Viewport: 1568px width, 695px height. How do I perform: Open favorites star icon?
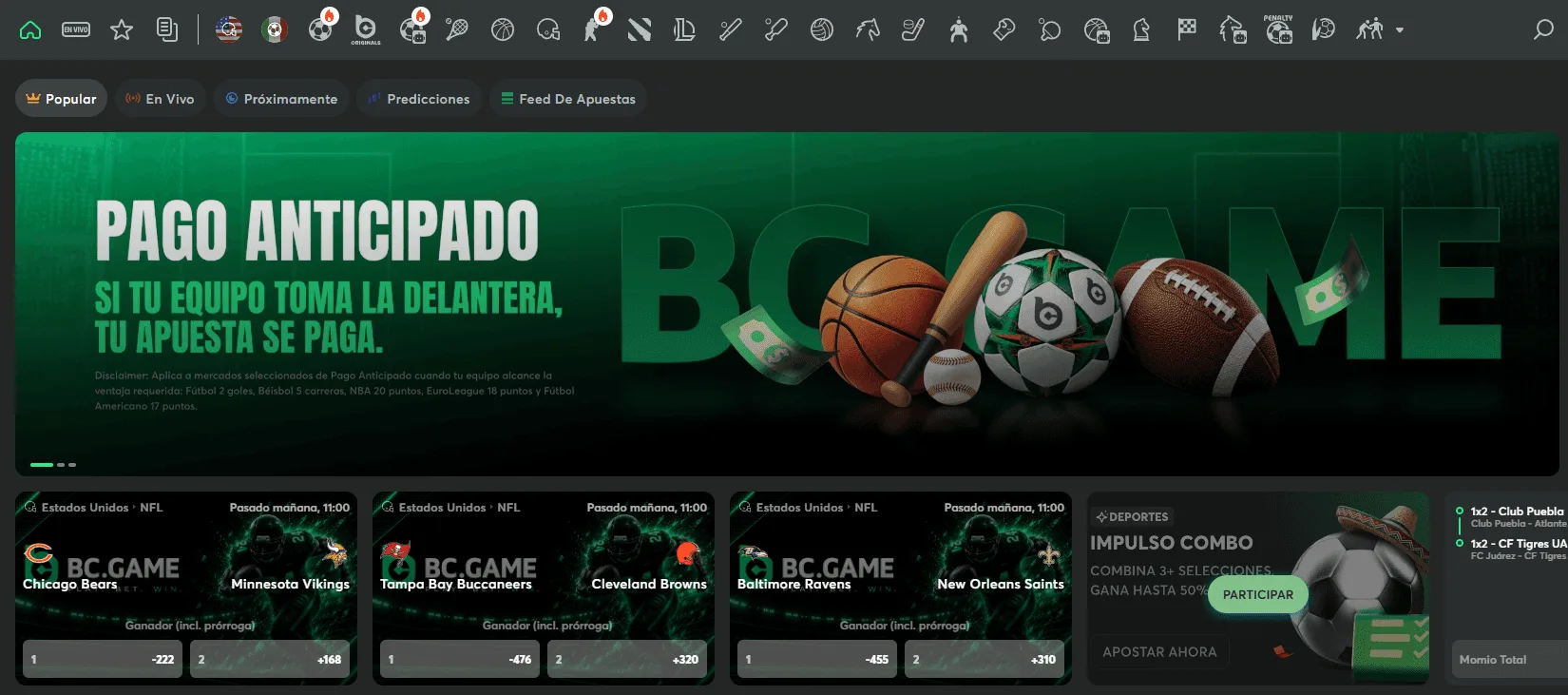point(122,30)
